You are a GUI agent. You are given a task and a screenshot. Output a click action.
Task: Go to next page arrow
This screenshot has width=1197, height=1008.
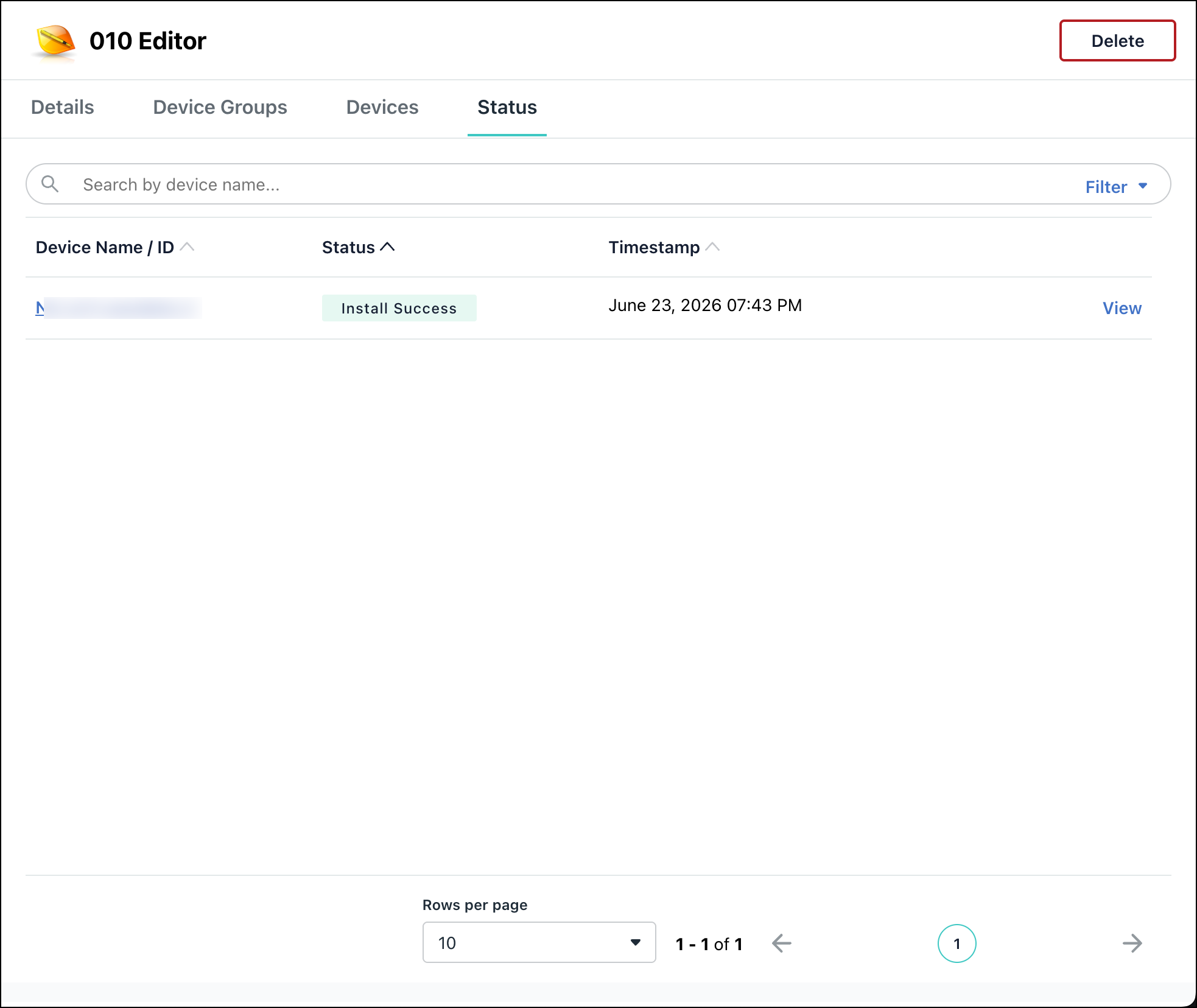[x=1132, y=943]
